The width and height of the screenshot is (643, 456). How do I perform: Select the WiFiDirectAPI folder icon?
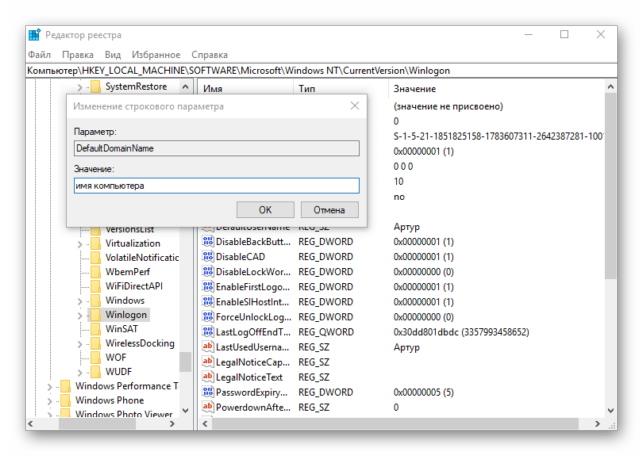point(96,286)
